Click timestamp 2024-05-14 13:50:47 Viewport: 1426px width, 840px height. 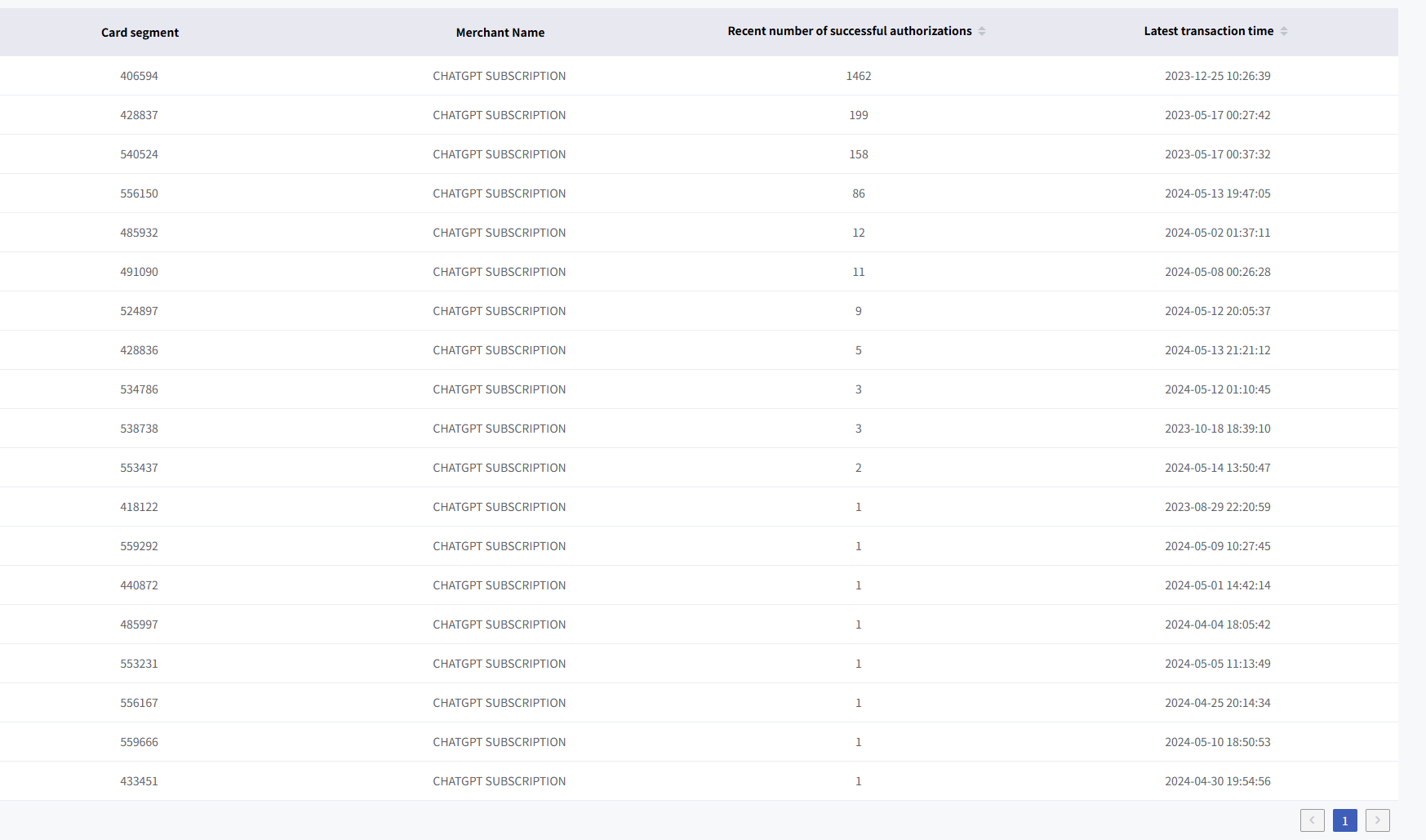coord(1217,468)
